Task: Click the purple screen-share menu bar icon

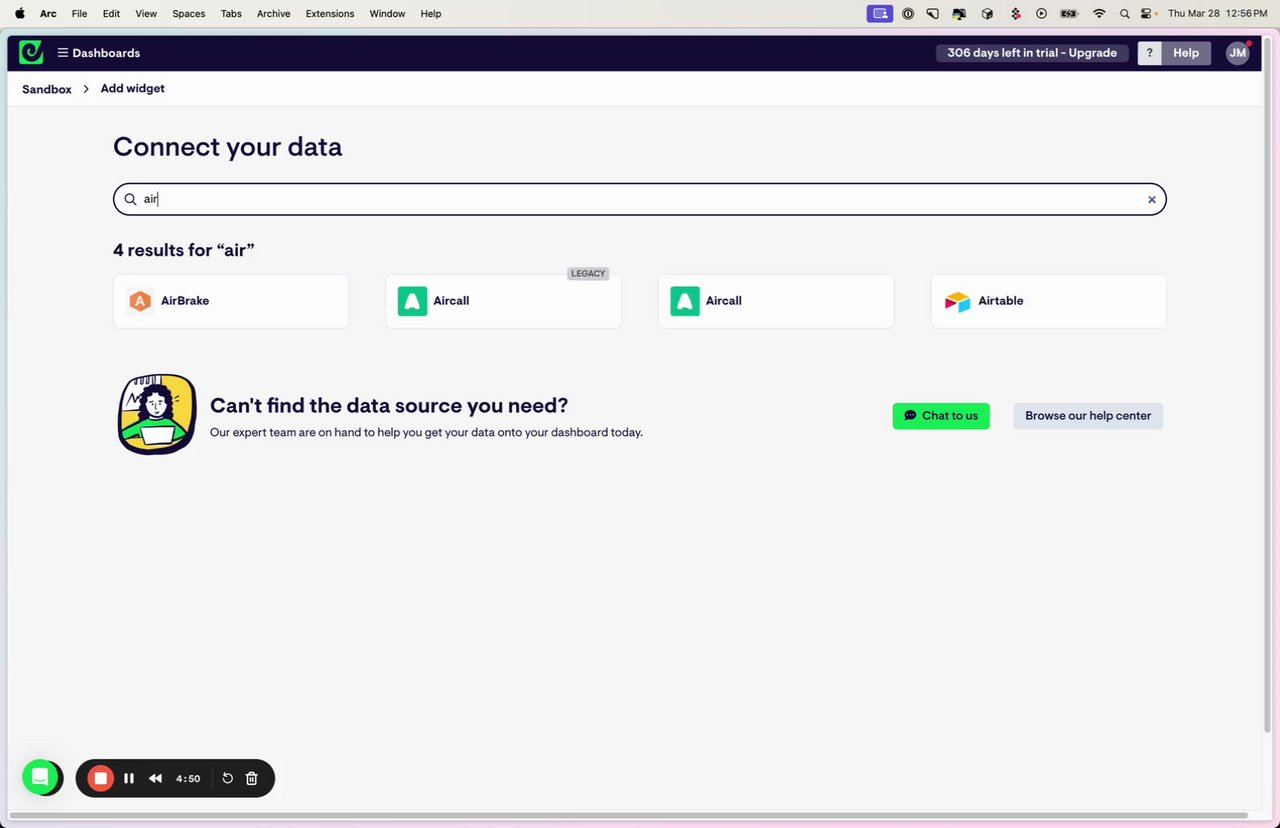Action: 880,14
